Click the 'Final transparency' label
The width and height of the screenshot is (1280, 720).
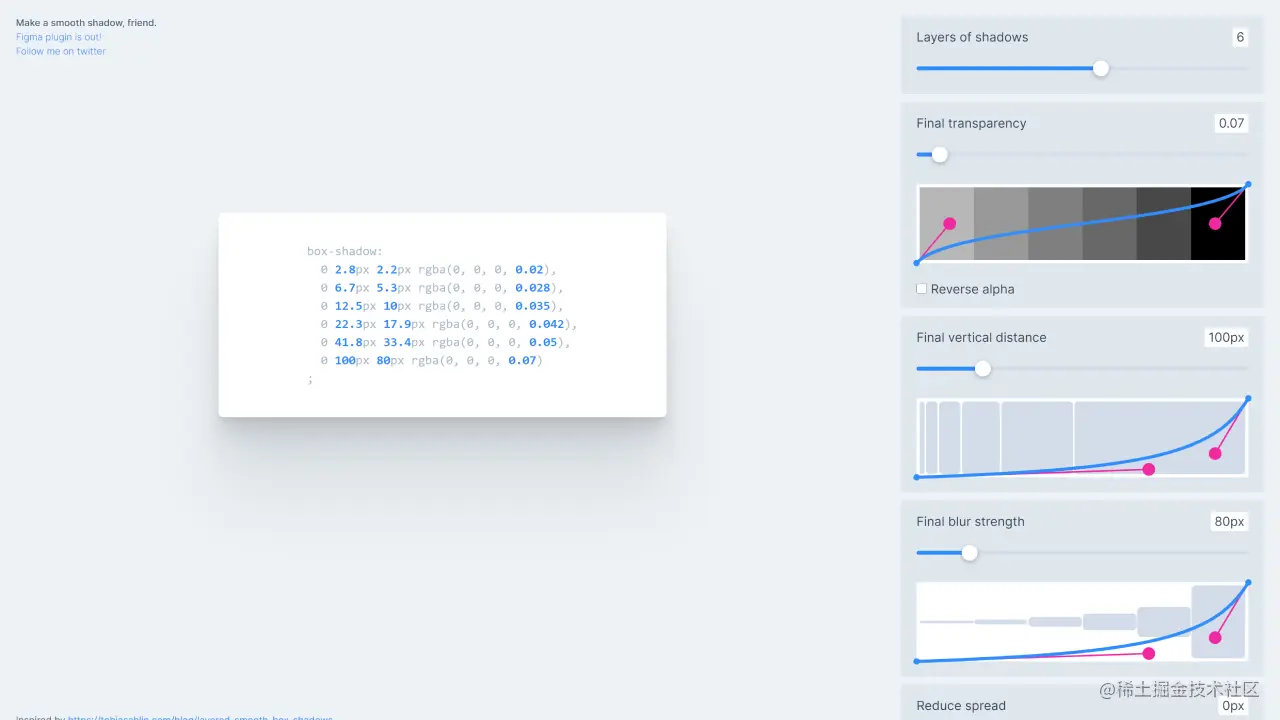coord(971,123)
